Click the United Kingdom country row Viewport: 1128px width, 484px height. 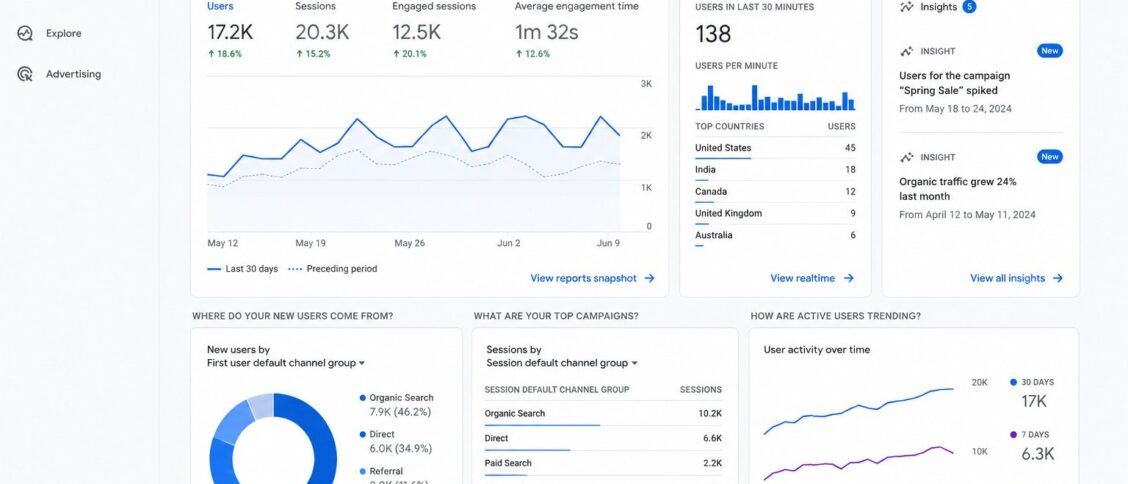pos(776,214)
